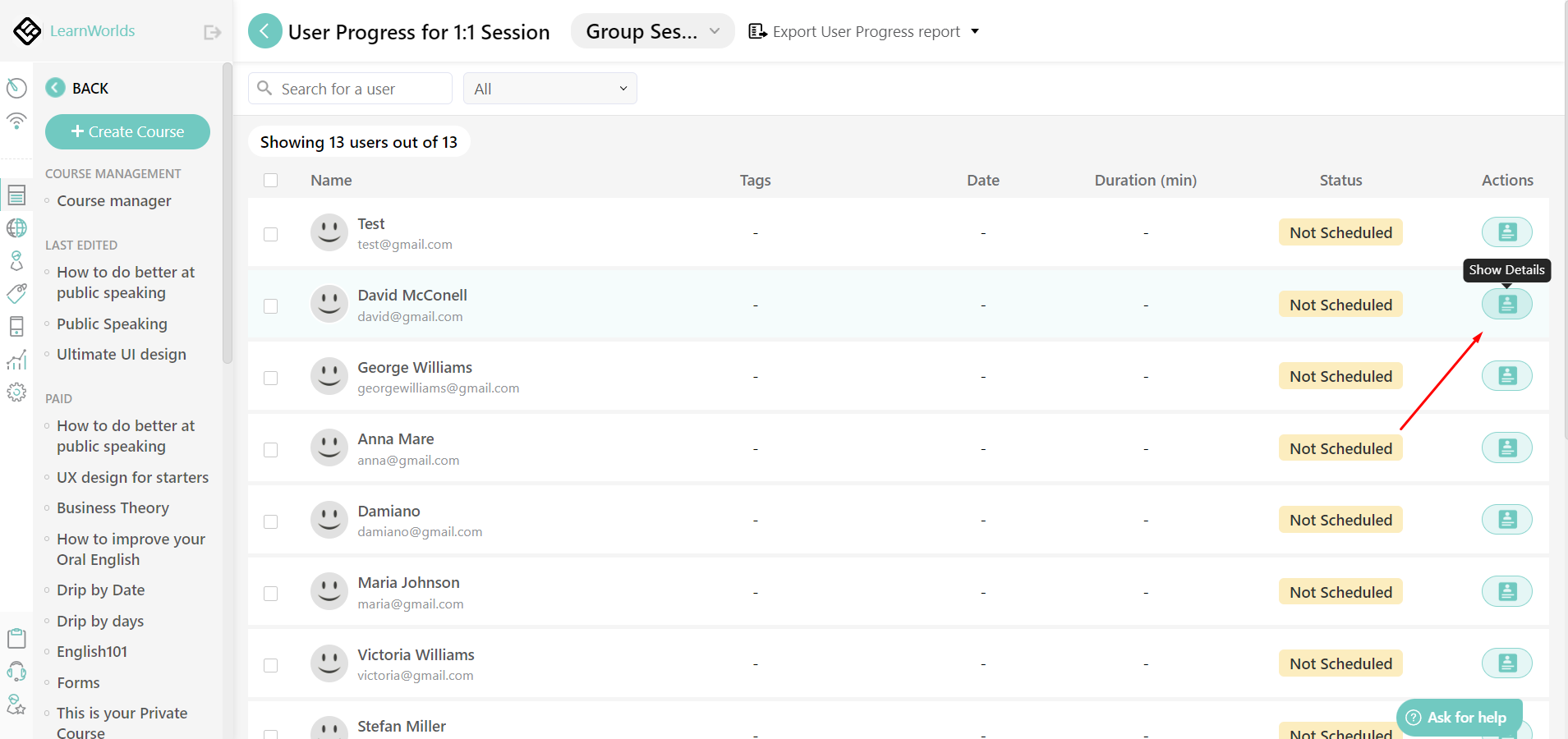
Task: Select the checkbox for George Williams
Action: point(271,378)
